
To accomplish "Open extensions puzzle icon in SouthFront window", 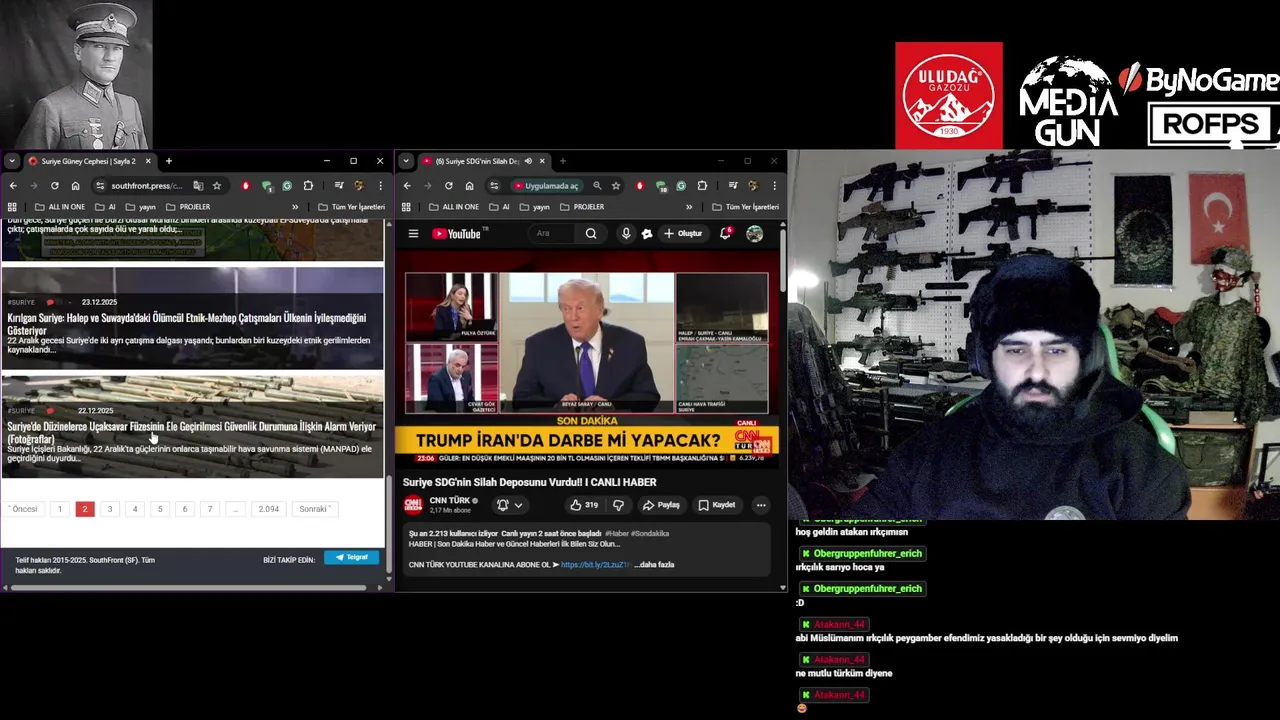I will tap(308, 186).
